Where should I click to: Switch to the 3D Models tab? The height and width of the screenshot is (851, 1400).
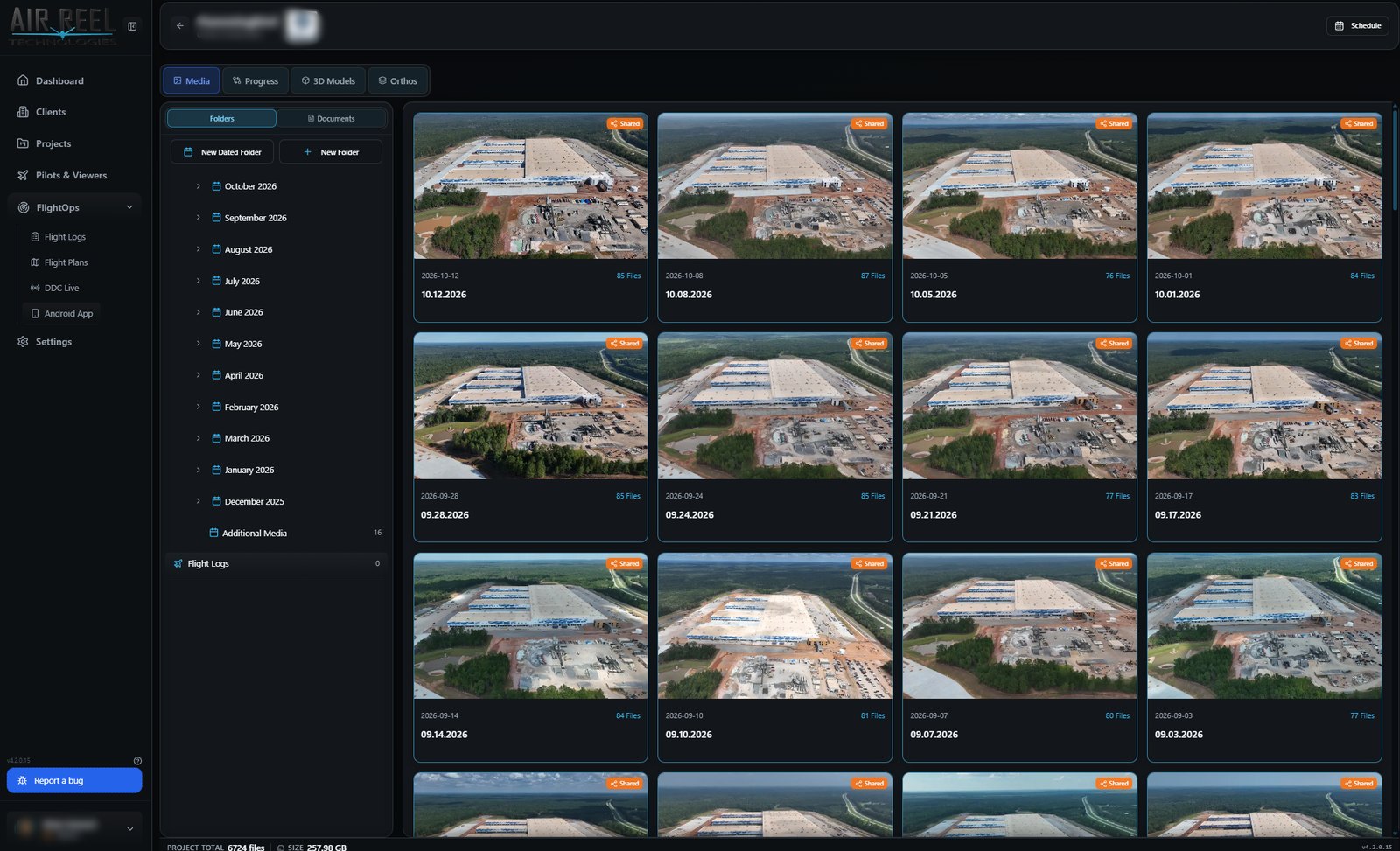pyautogui.click(x=328, y=80)
